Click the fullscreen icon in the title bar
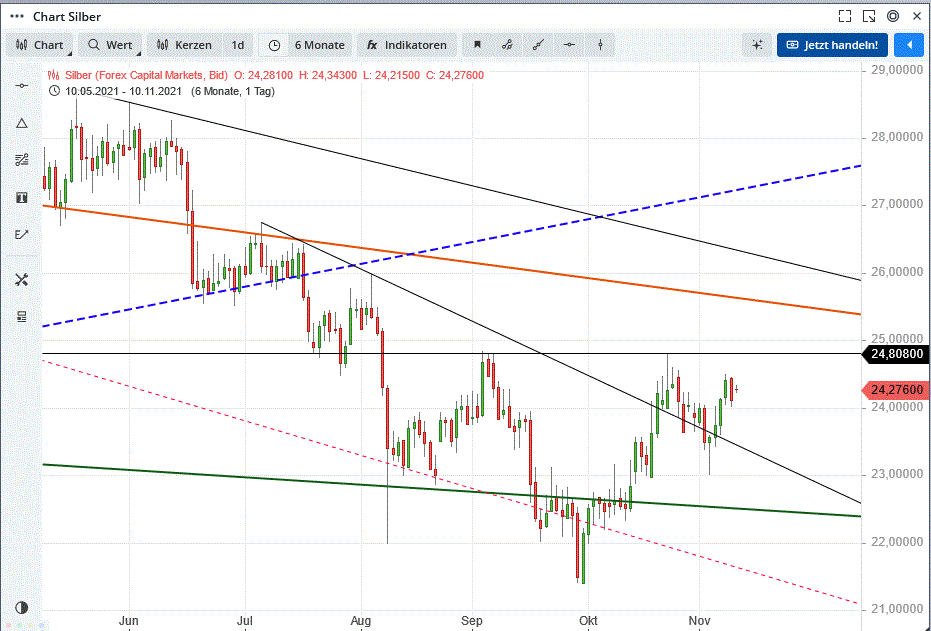931x631 pixels. click(x=845, y=15)
